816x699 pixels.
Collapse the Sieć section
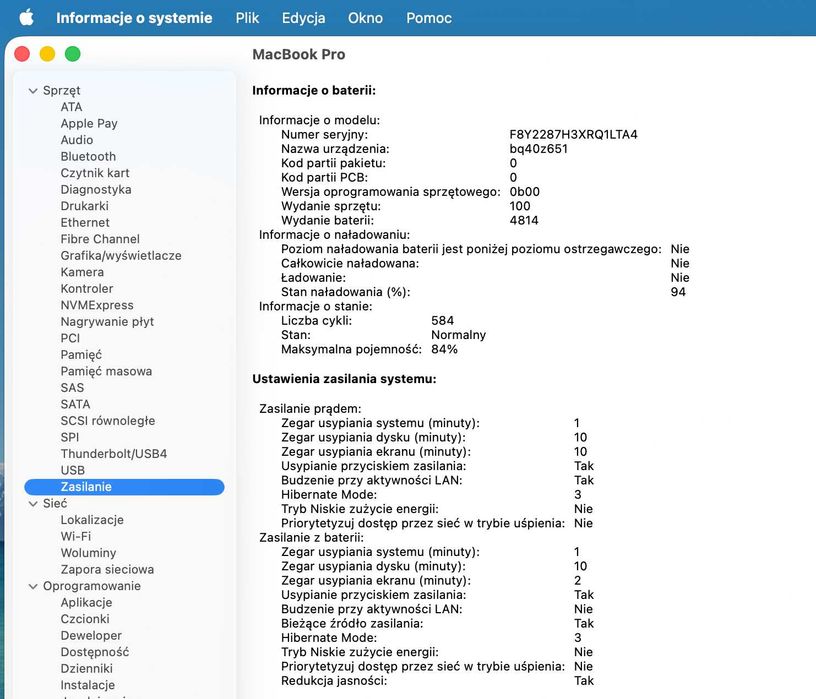(x=33, y=504)
